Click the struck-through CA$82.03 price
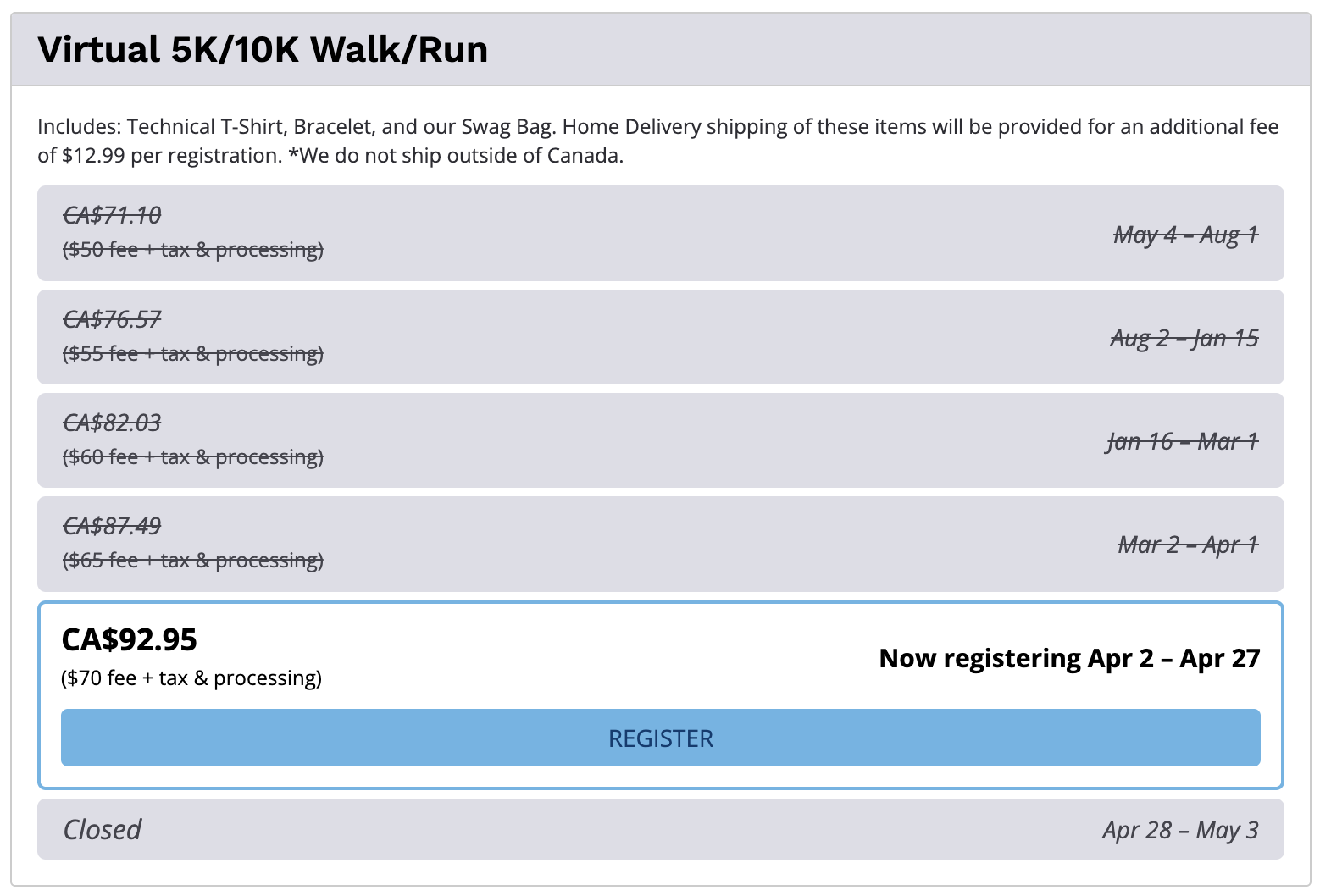This screenshot has height=896, width=1320. pos(112,423)
